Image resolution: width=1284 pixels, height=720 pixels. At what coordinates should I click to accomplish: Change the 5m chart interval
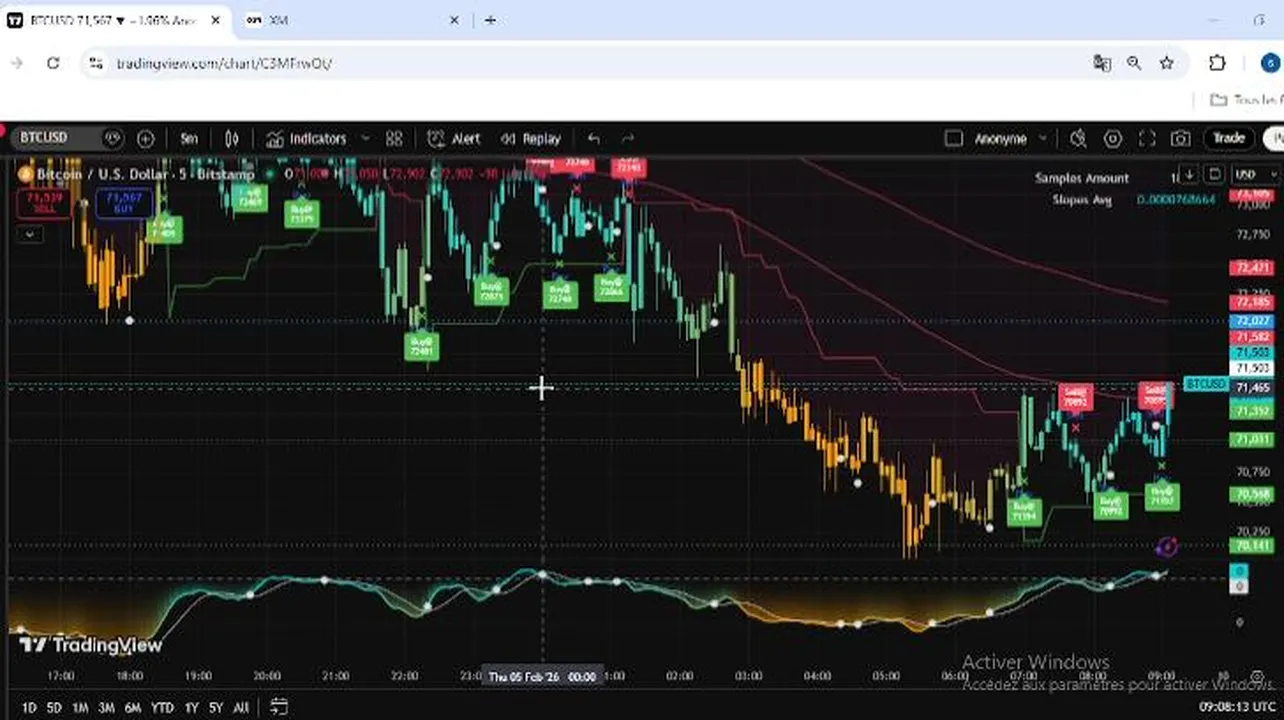click(189, 139)
